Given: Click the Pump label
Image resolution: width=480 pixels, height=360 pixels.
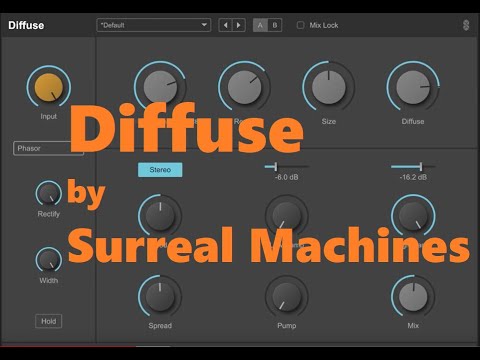Looking at the screenshot, I should (287, 326).
